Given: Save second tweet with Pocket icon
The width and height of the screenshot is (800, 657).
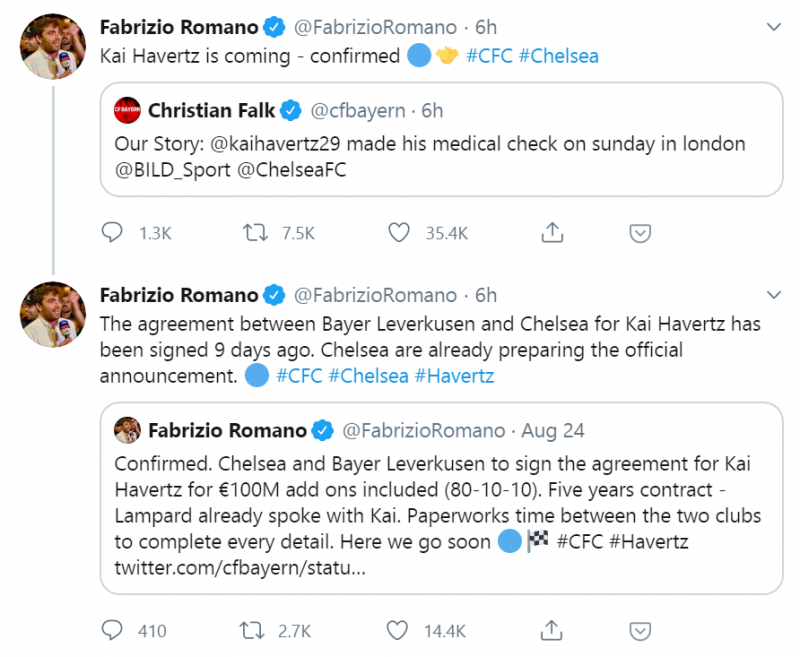Looking at the screenshot, I should click(x=640, y=630).
